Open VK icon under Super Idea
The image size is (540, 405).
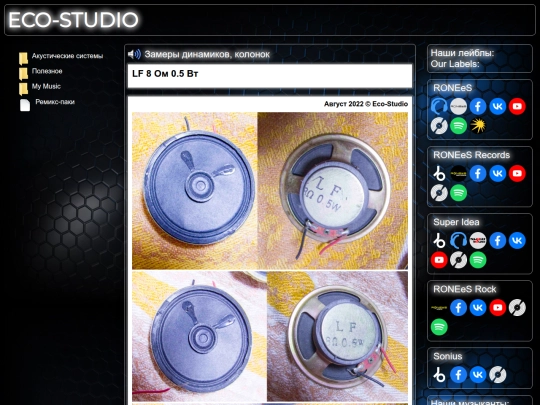(517, 241)
